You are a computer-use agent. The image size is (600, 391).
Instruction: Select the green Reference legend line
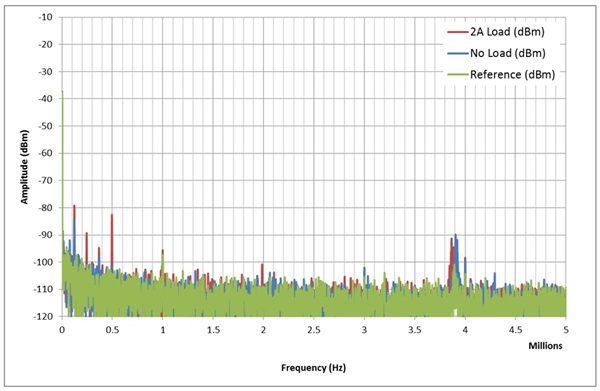[x=458, y=75]
